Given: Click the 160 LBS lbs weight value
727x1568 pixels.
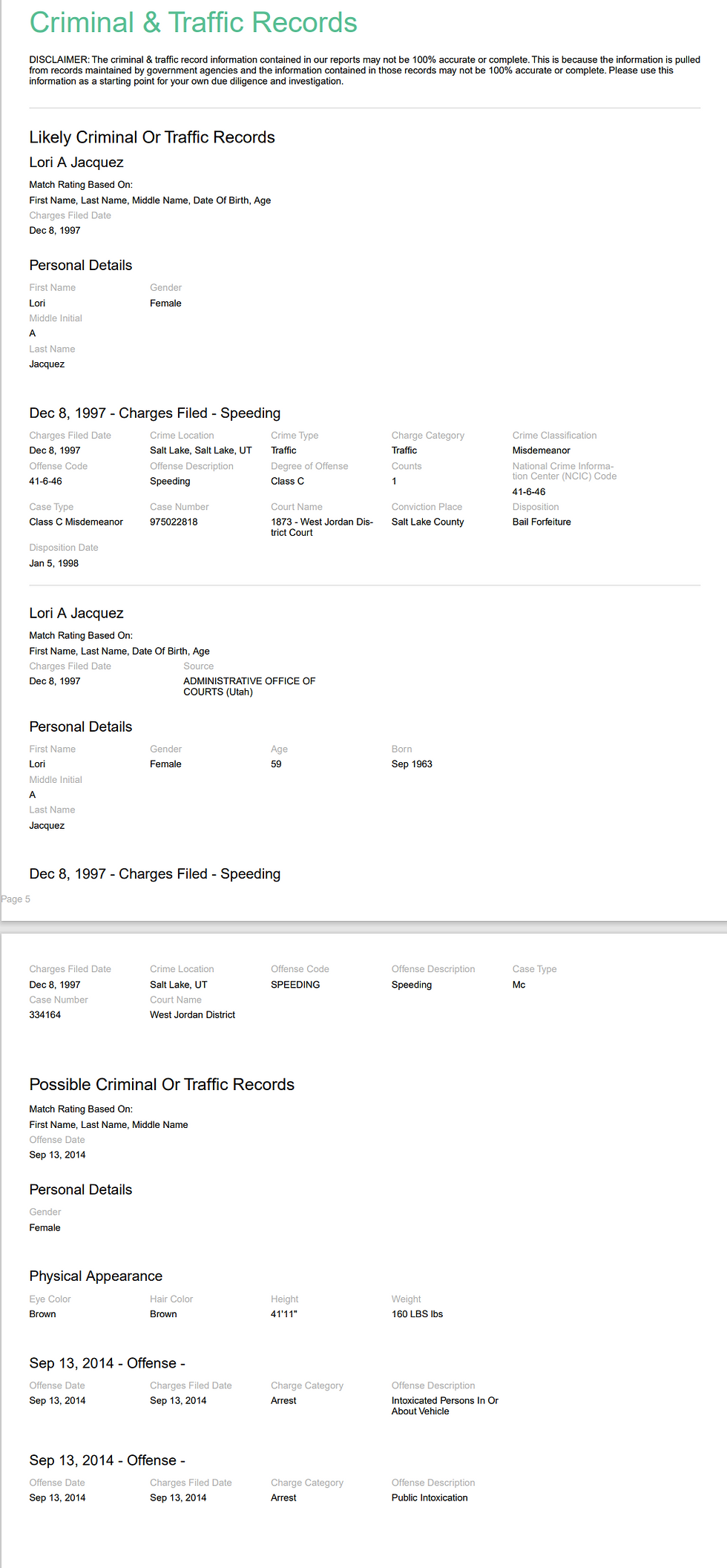Looking at the screenshot, I should (417, 1314).
